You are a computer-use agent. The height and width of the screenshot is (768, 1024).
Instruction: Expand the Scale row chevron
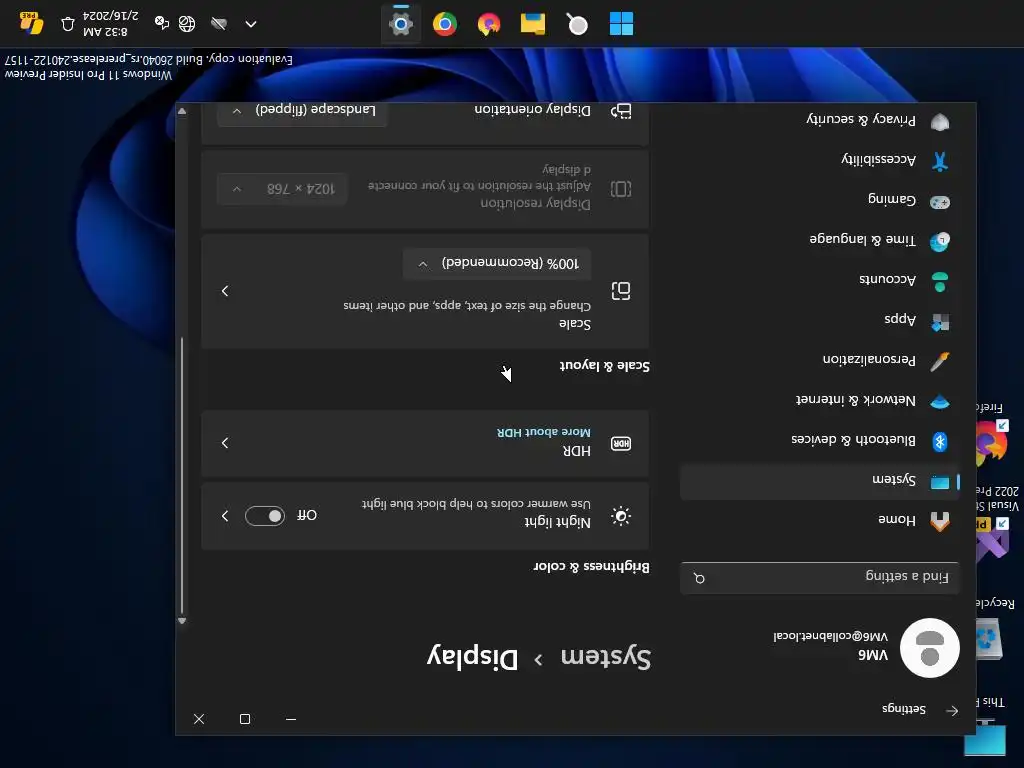point(225,291)
